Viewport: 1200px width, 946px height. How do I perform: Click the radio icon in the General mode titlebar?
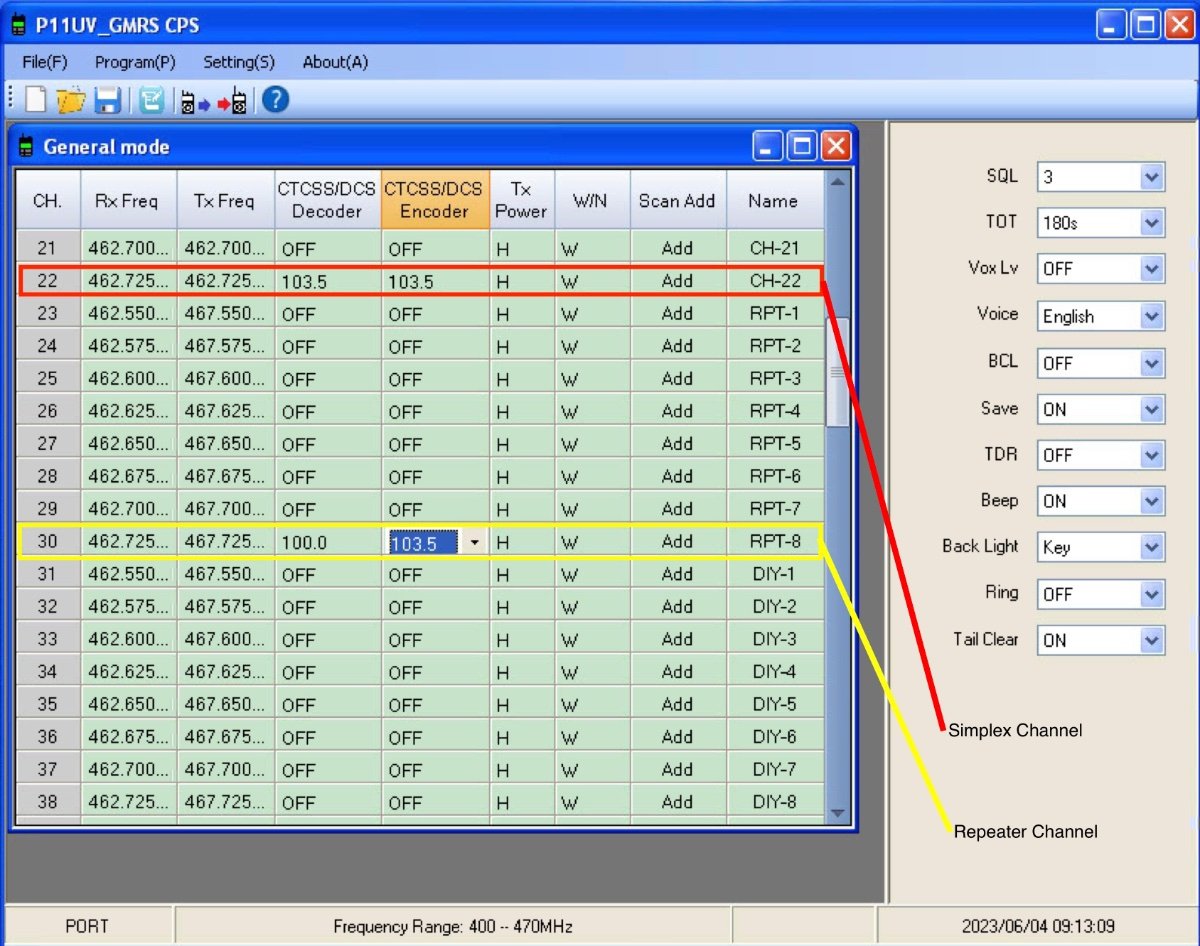point(25,146)
